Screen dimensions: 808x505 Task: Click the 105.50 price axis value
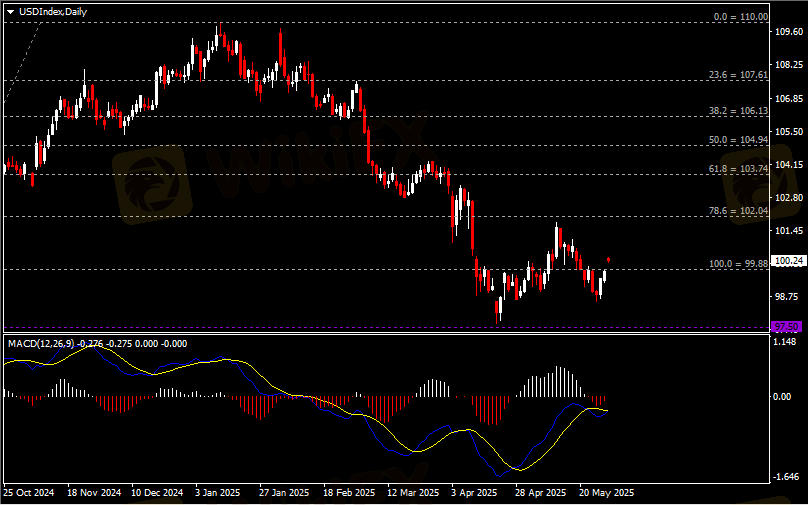tap(787, 131)
